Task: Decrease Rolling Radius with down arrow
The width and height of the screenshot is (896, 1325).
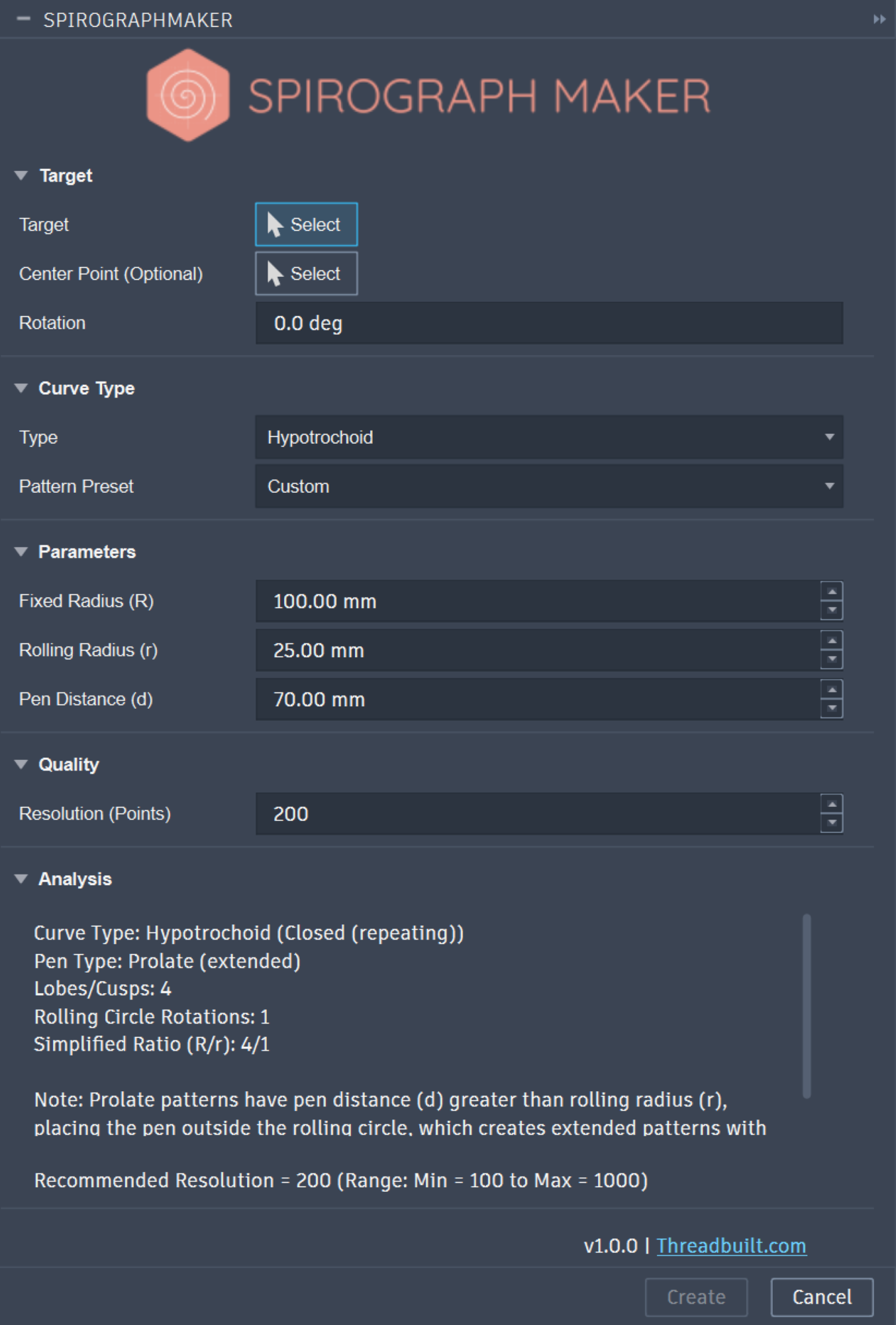Action: [832, 659]
